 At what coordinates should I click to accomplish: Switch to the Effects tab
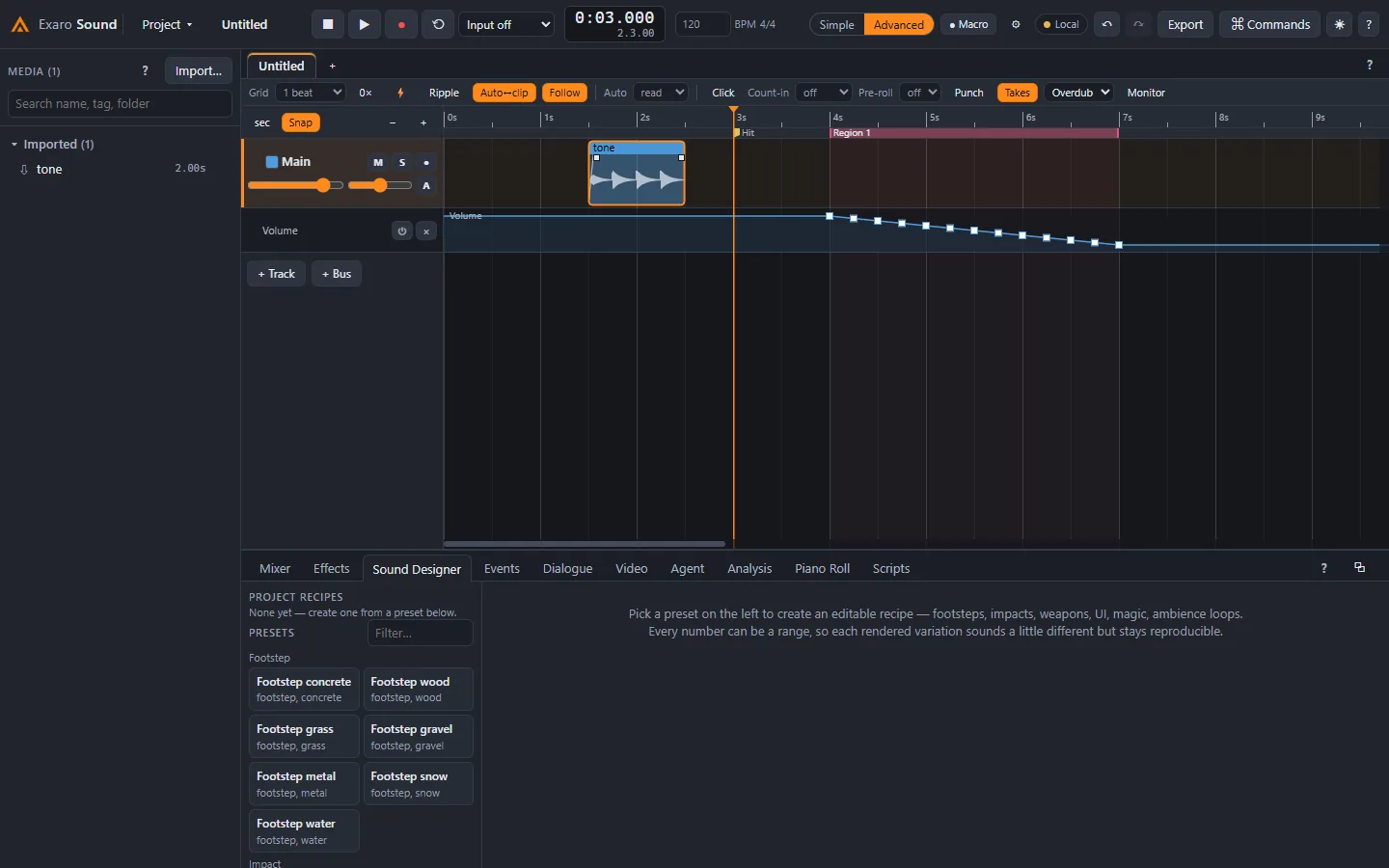click(331, 568)
